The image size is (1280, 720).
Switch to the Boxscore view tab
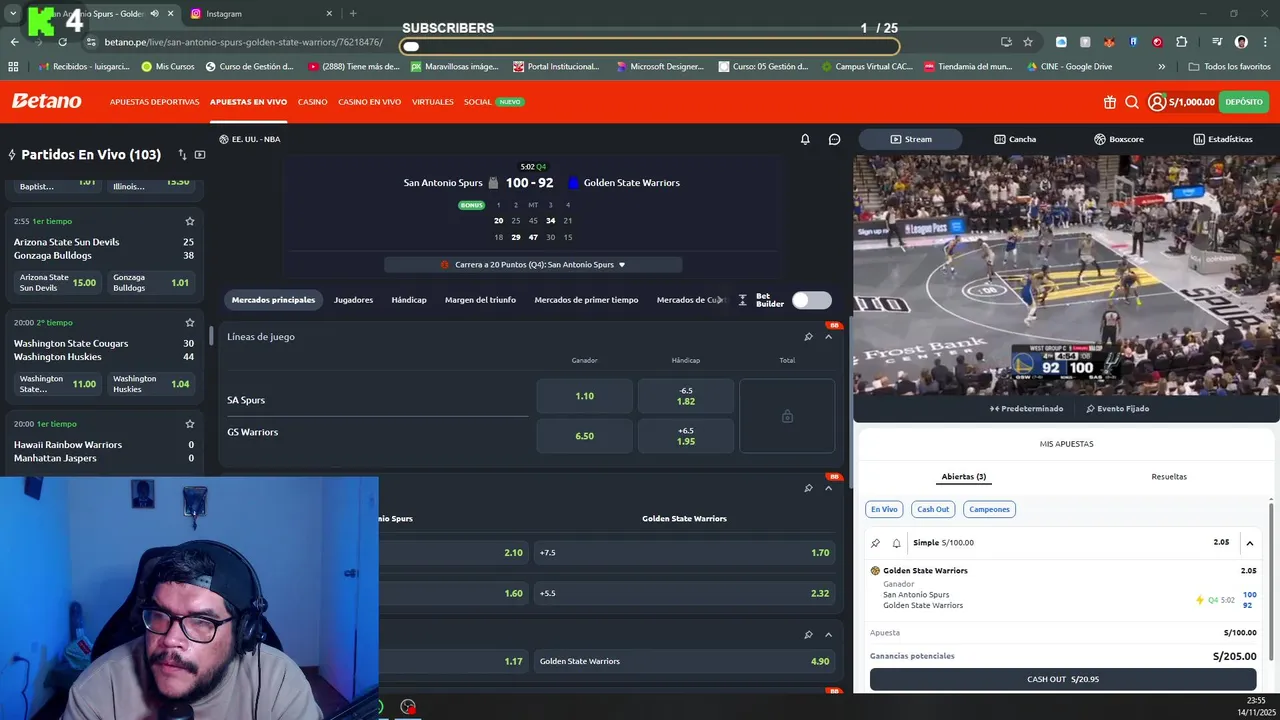(1118, 139)
